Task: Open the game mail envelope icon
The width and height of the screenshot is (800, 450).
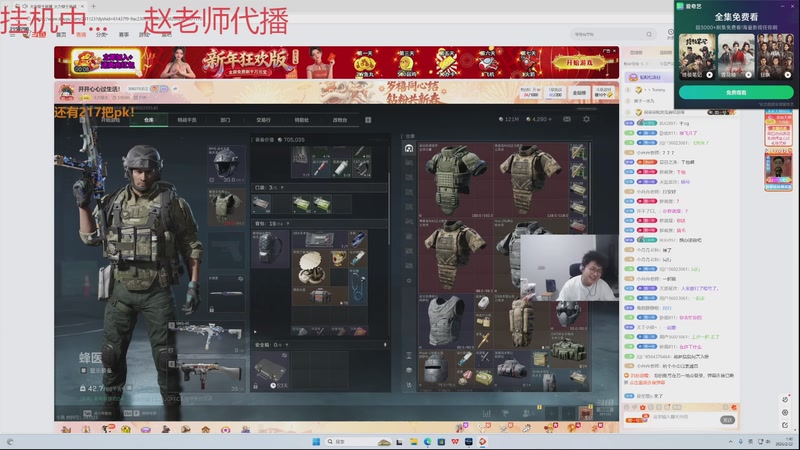Action: pyautogui.click(x=567, y=119)
